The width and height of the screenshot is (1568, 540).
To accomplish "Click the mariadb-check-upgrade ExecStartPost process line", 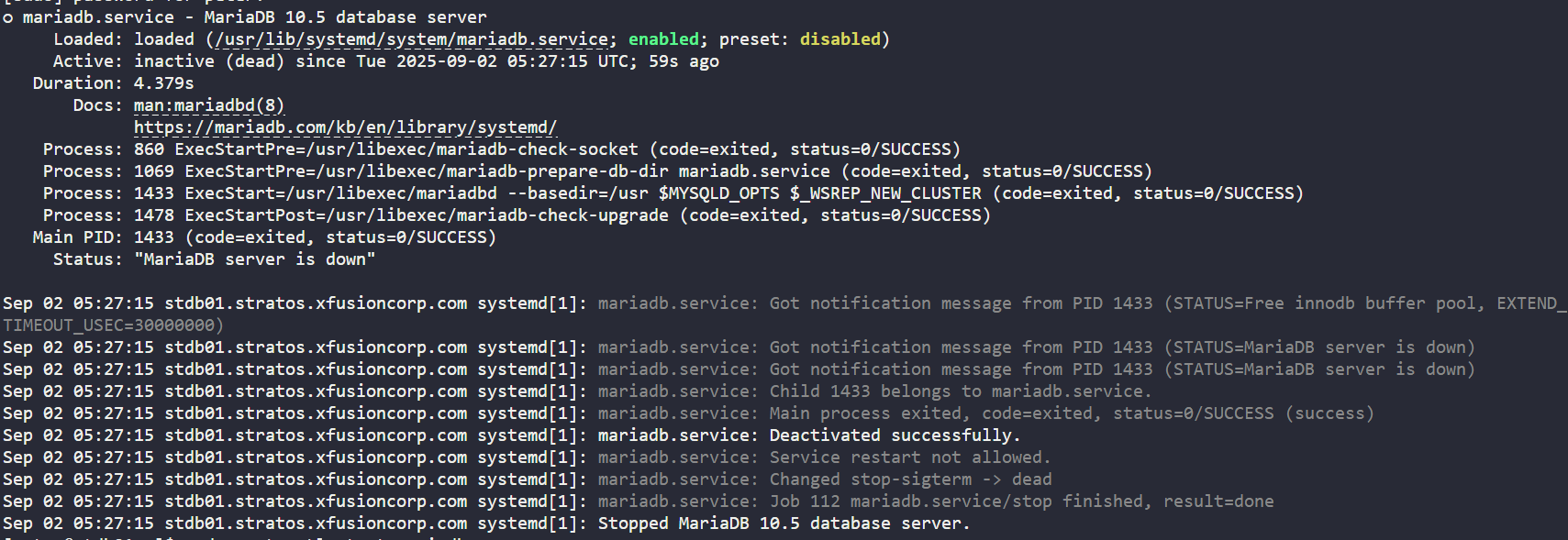I will [562, 215].
